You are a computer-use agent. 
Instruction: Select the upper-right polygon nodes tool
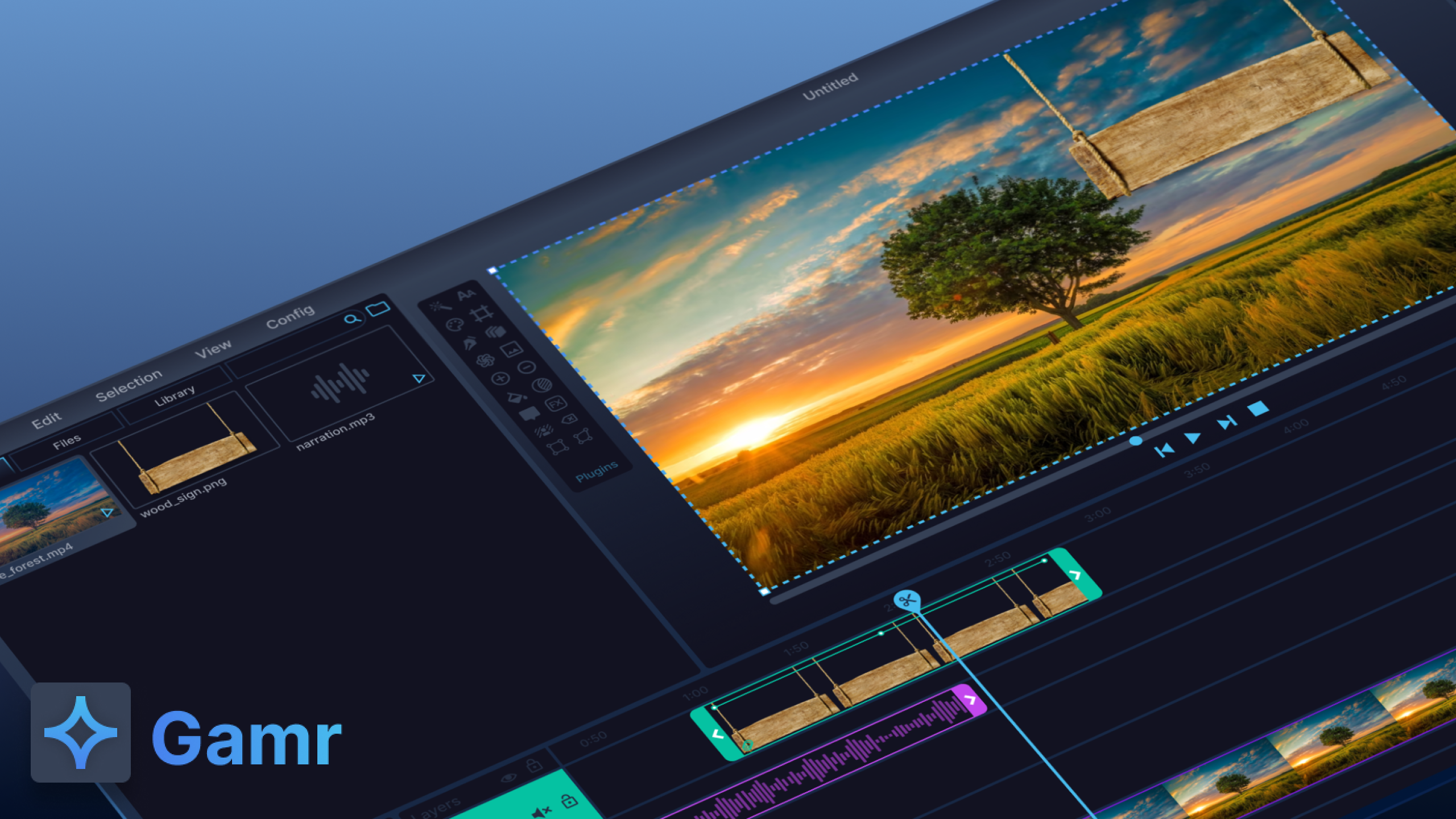click(583, 436)
